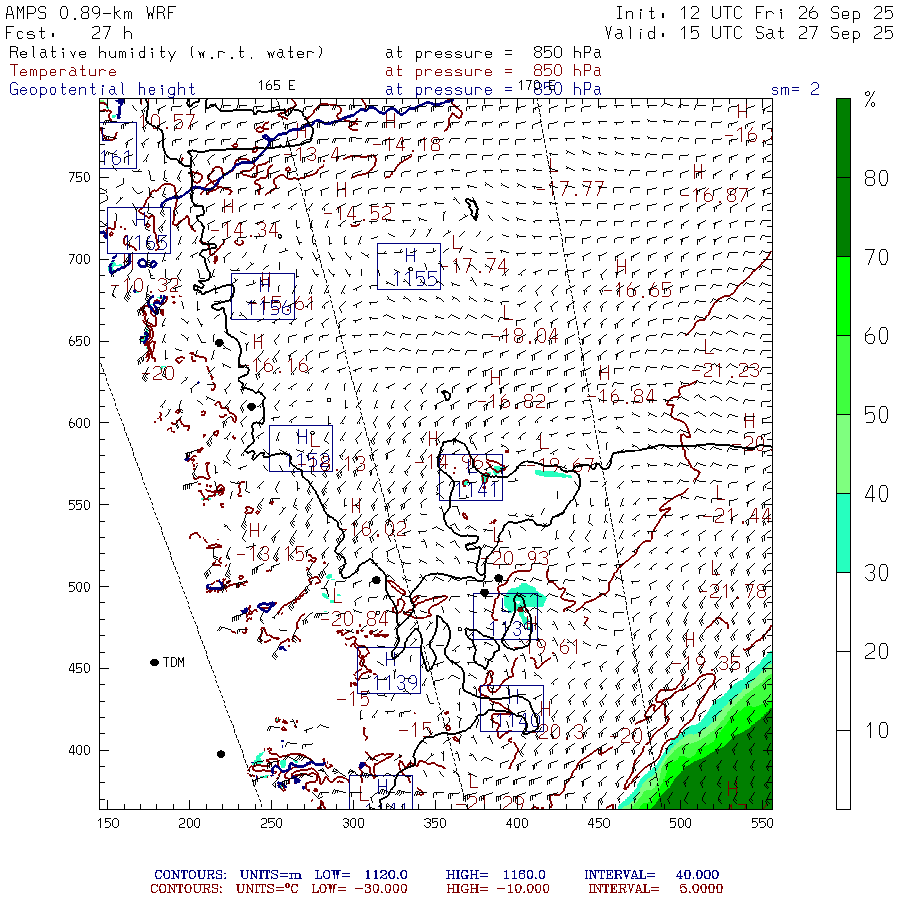Click the blue 'HIGH= 1160.0' contour text
Screen dimensions: 900x900
[495, 875]
